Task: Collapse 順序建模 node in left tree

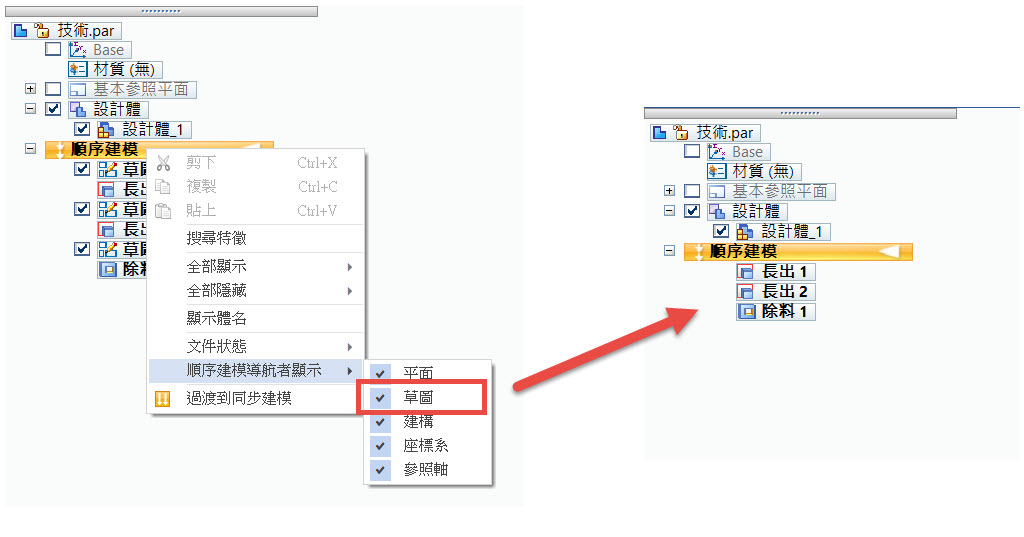Action: click(30, 148)
